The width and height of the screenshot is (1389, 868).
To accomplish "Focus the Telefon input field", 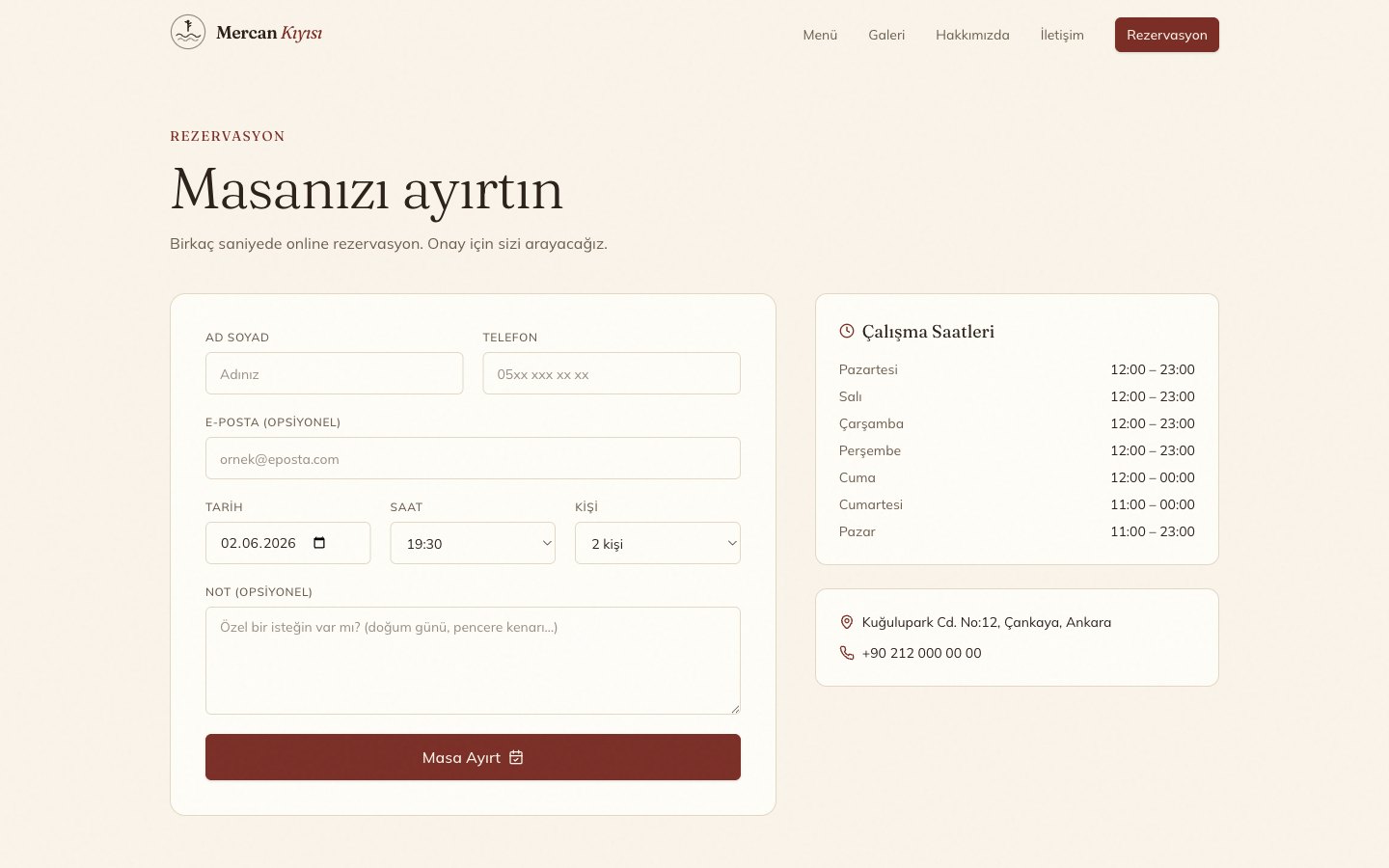I will coord(612,373).
